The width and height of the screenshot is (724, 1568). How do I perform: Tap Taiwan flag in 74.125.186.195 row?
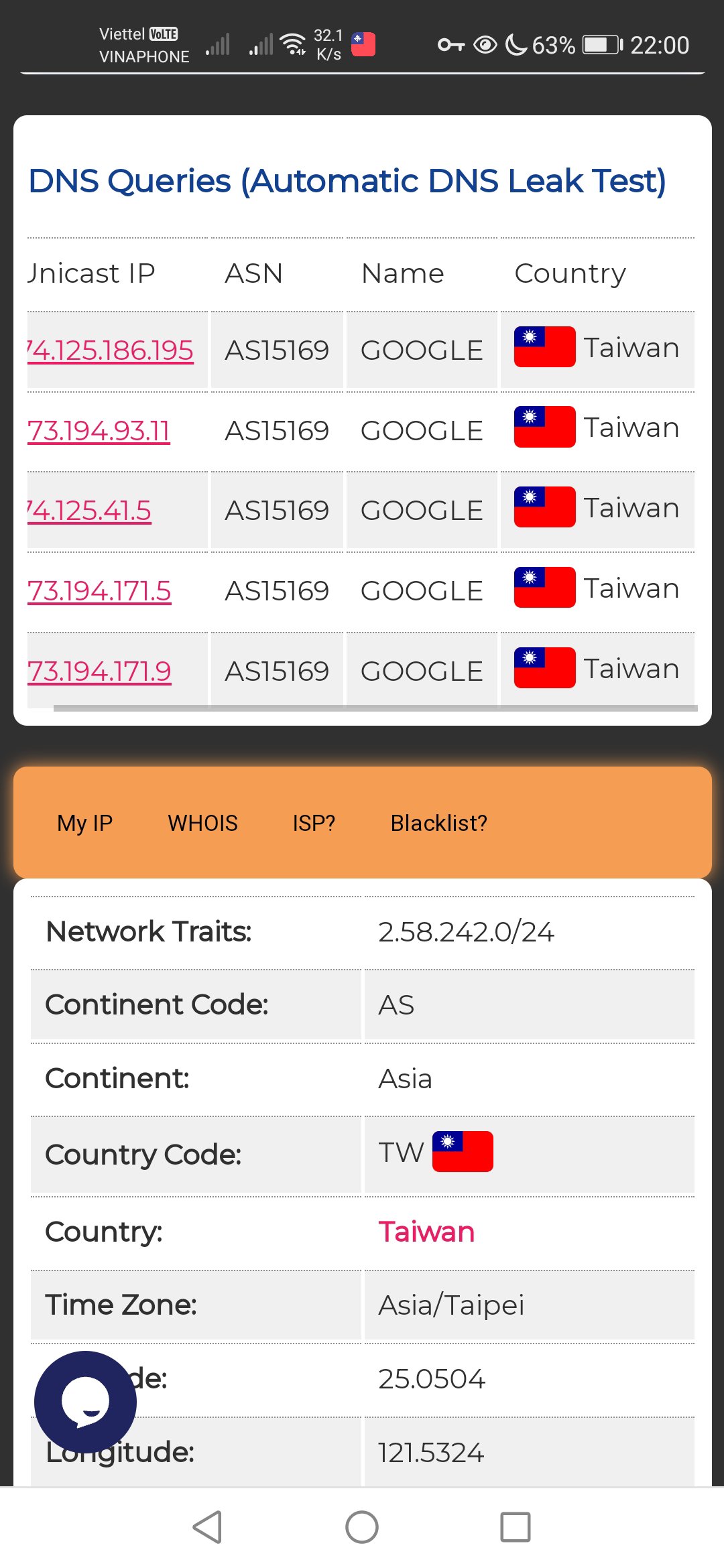[x=544, y=346]
